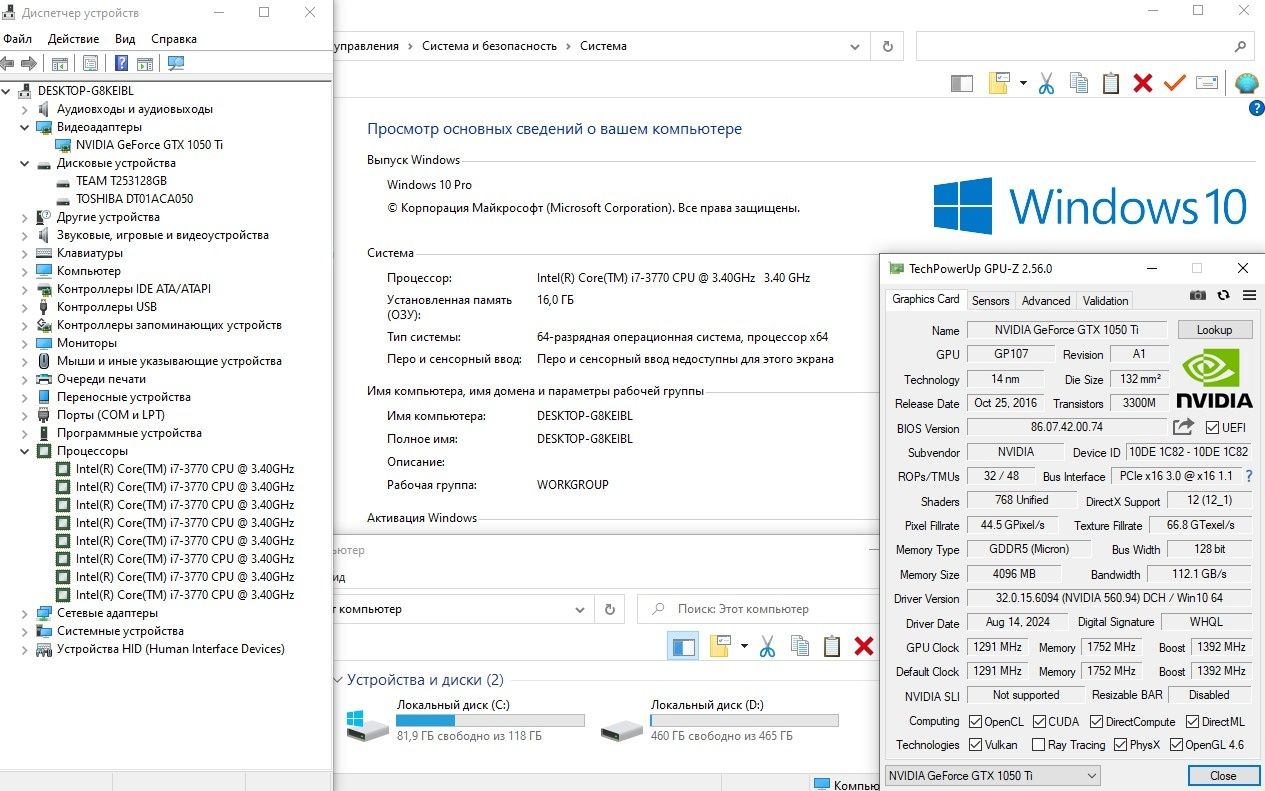The width and height of the screenshot is (1265, 791).
Task: Click the GPU-Z refresh arrows icon
Action: click(x=1223, y=295)
